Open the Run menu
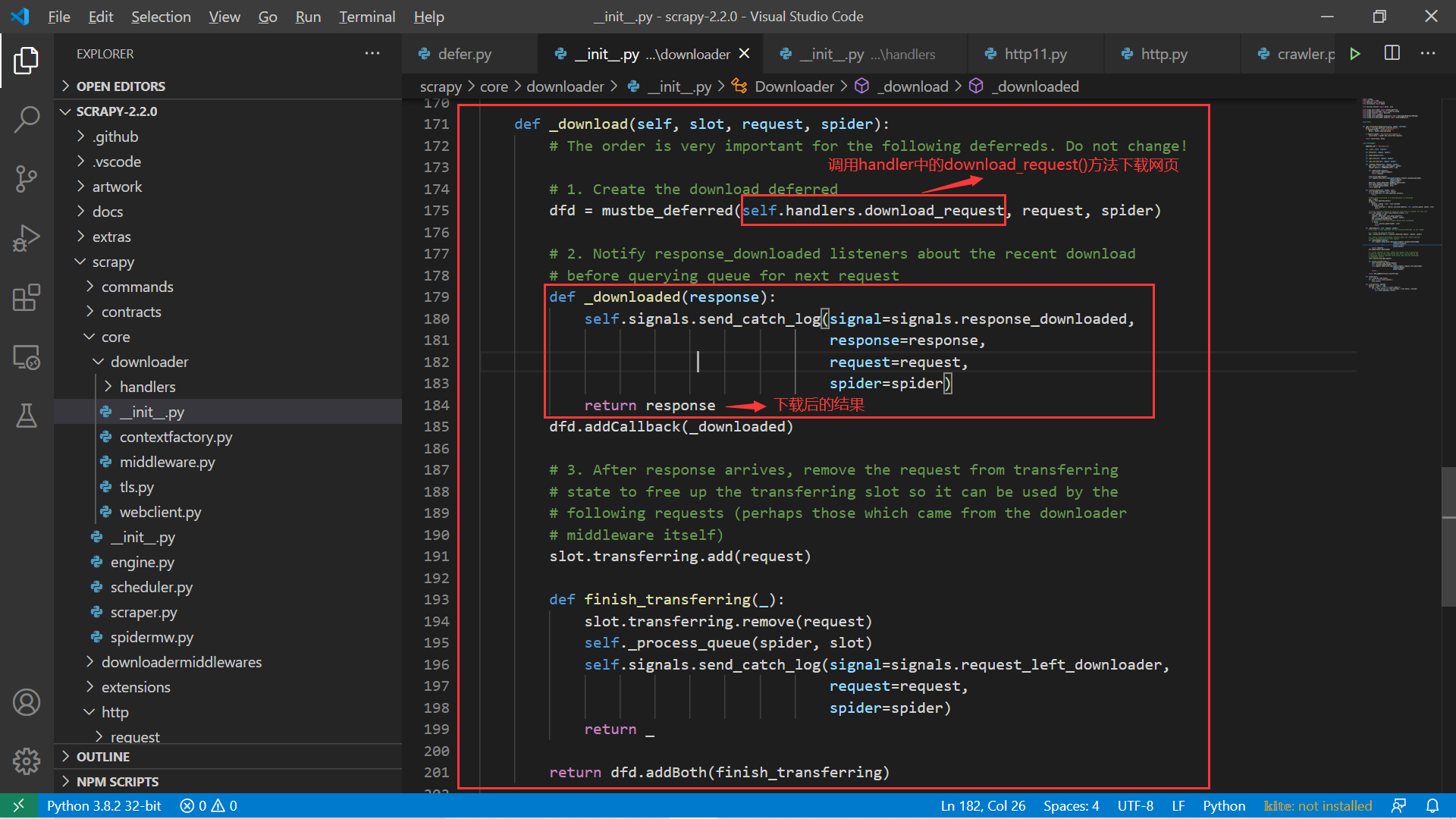Viewport: 1456px width, 819px height. [x=308, y=17]
